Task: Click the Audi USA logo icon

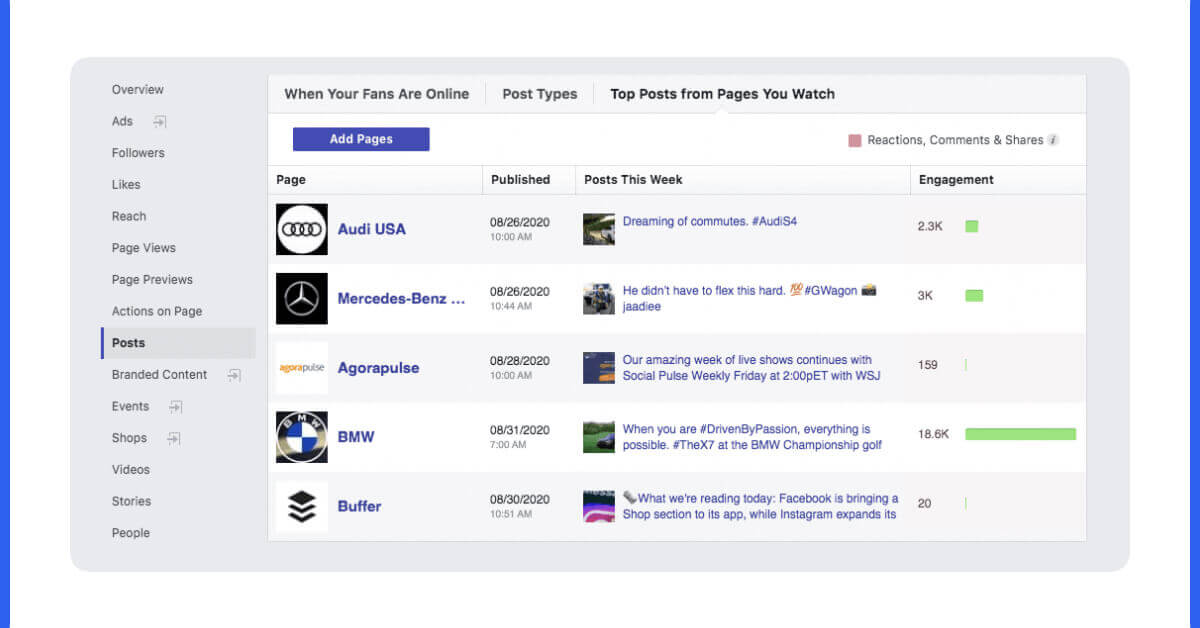Action: tap(302, 229)
